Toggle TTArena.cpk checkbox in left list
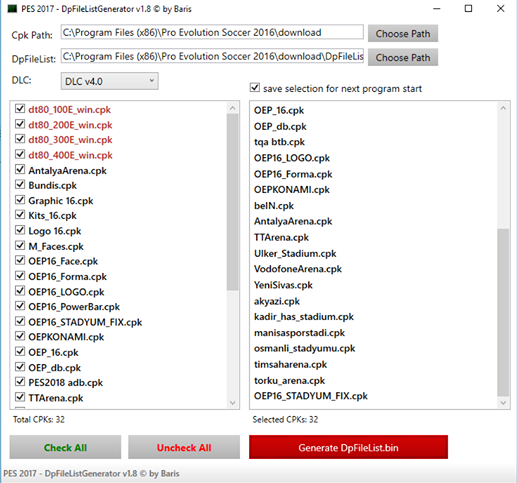 click(x=20, y=397)
